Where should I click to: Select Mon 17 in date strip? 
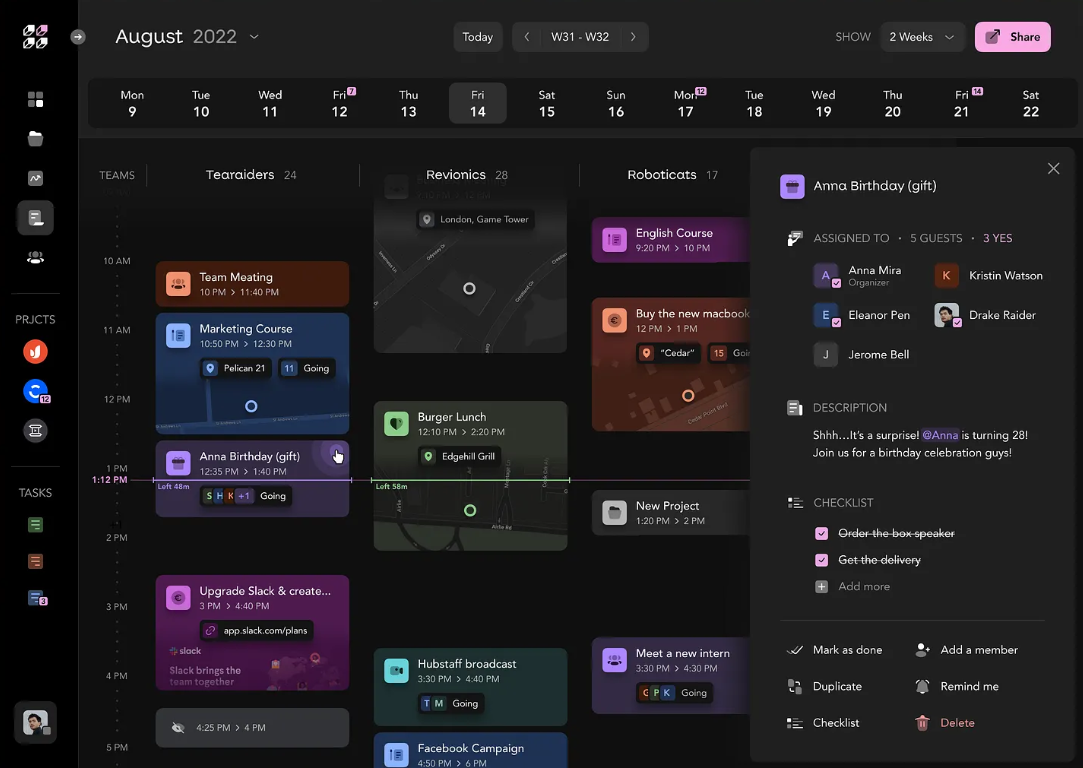685,104
